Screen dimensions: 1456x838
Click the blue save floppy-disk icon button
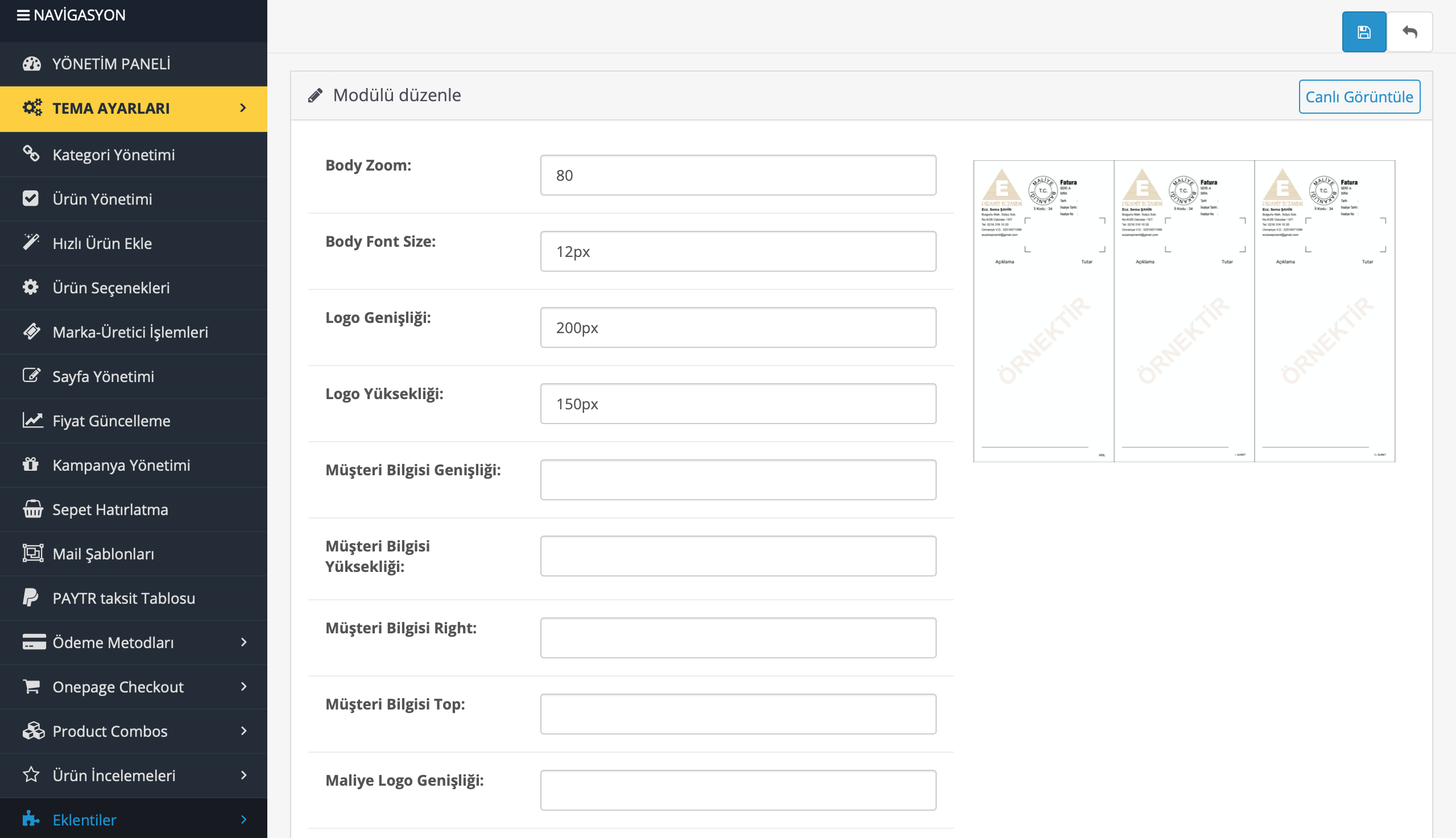click(x=1363, y=32)
